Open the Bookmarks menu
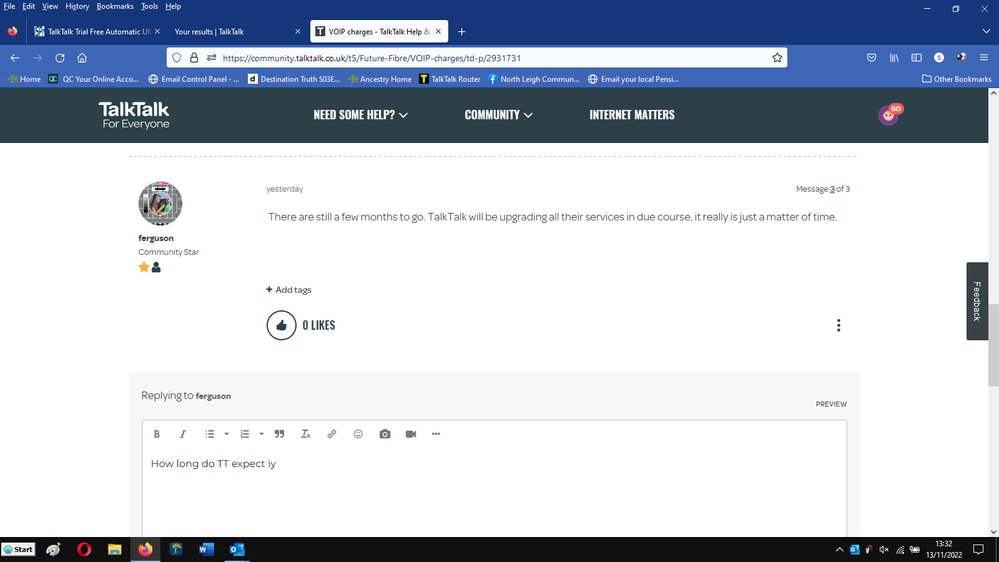Viewport: 999px width, 562px height. tap(115, 6)
